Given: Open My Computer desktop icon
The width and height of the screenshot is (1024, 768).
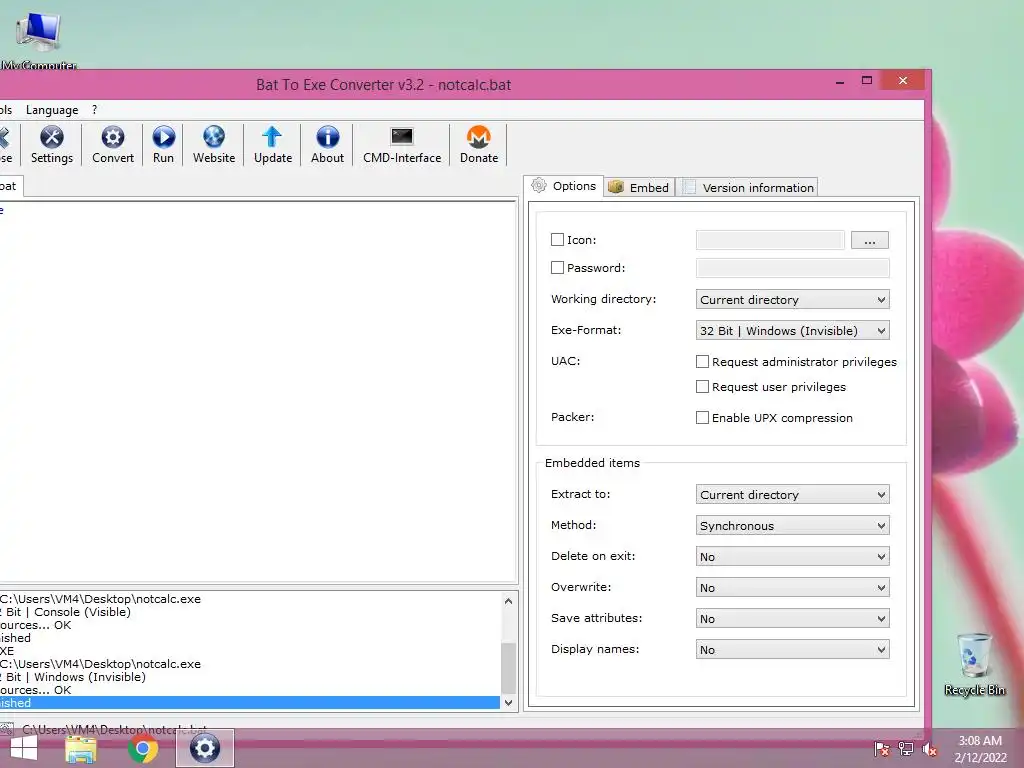Looking at the screenshot, I should pyautogui.click(x=39, y=39).
